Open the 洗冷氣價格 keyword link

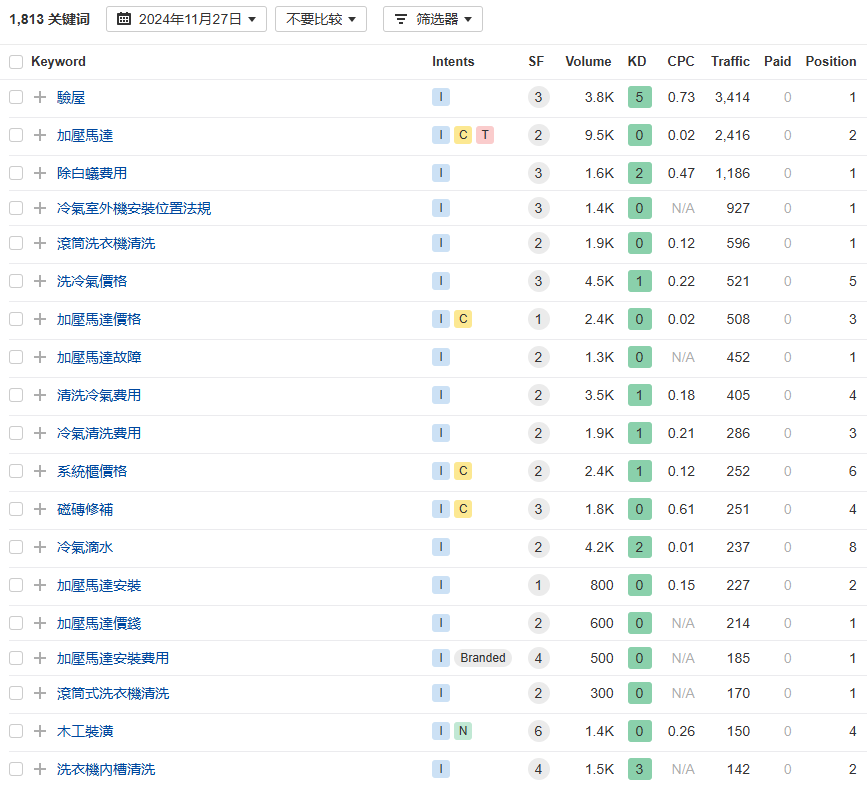click(92, 281)
